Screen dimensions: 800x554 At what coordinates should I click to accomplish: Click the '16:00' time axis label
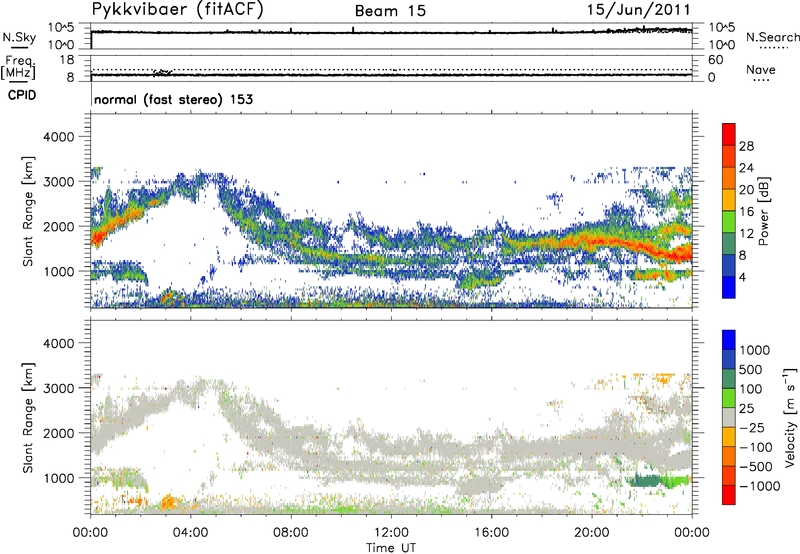click(491, 532)
